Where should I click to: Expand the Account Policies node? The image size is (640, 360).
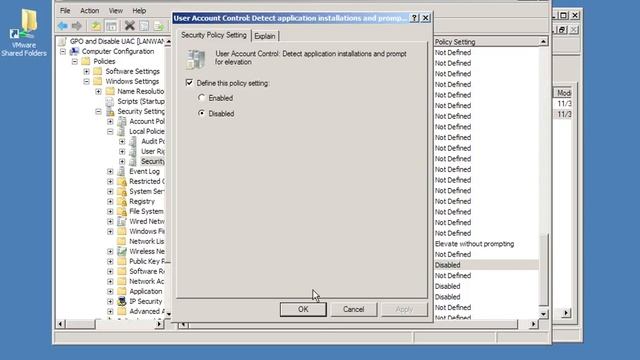point(110,122)
